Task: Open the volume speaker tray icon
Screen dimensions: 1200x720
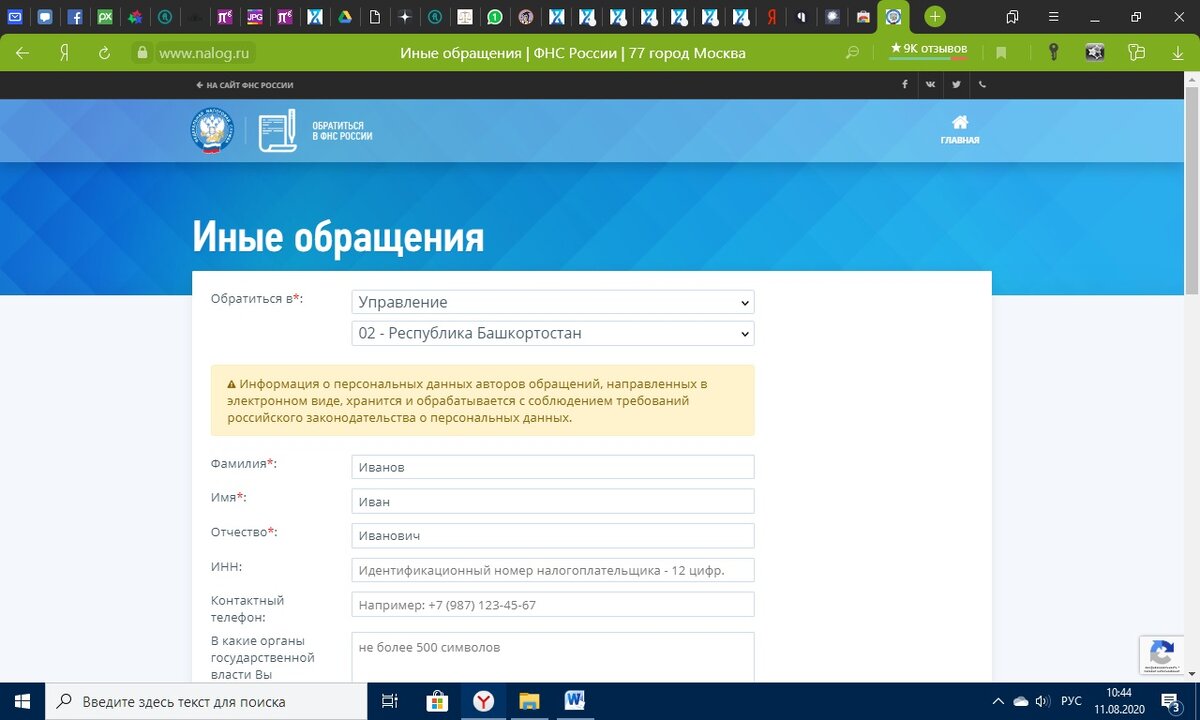Action: 1042,701
